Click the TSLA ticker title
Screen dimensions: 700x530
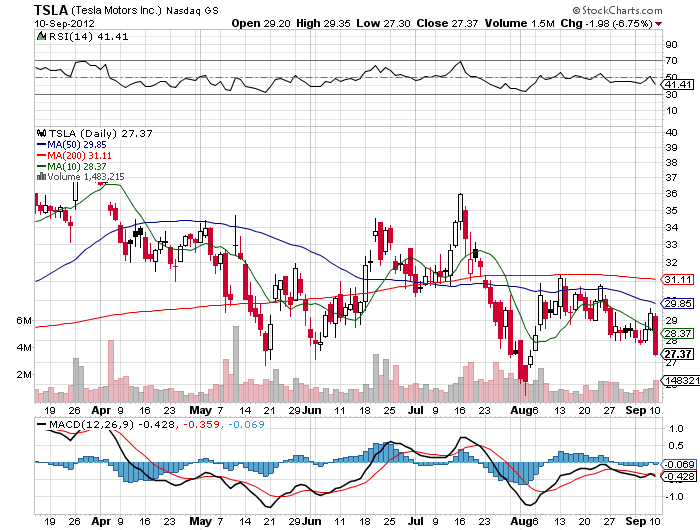click(x=51, y=10)
